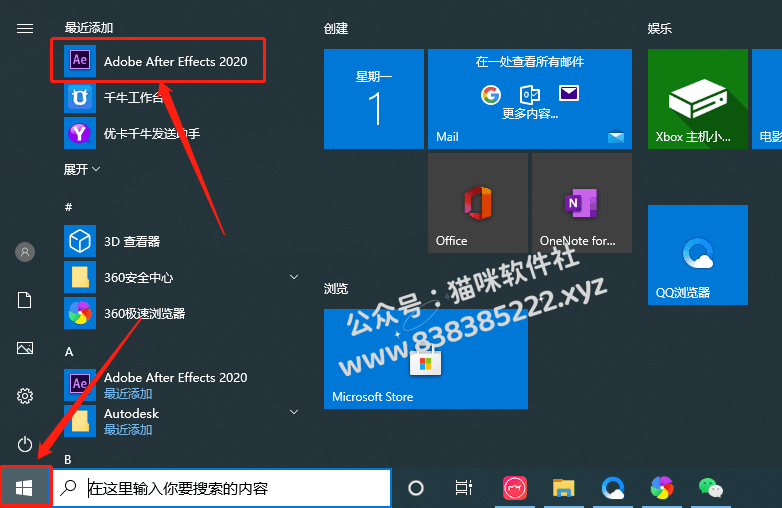The height and width of the screenshot is (508, 782).
Task: Open the user account icon
Action: (25, 252)
